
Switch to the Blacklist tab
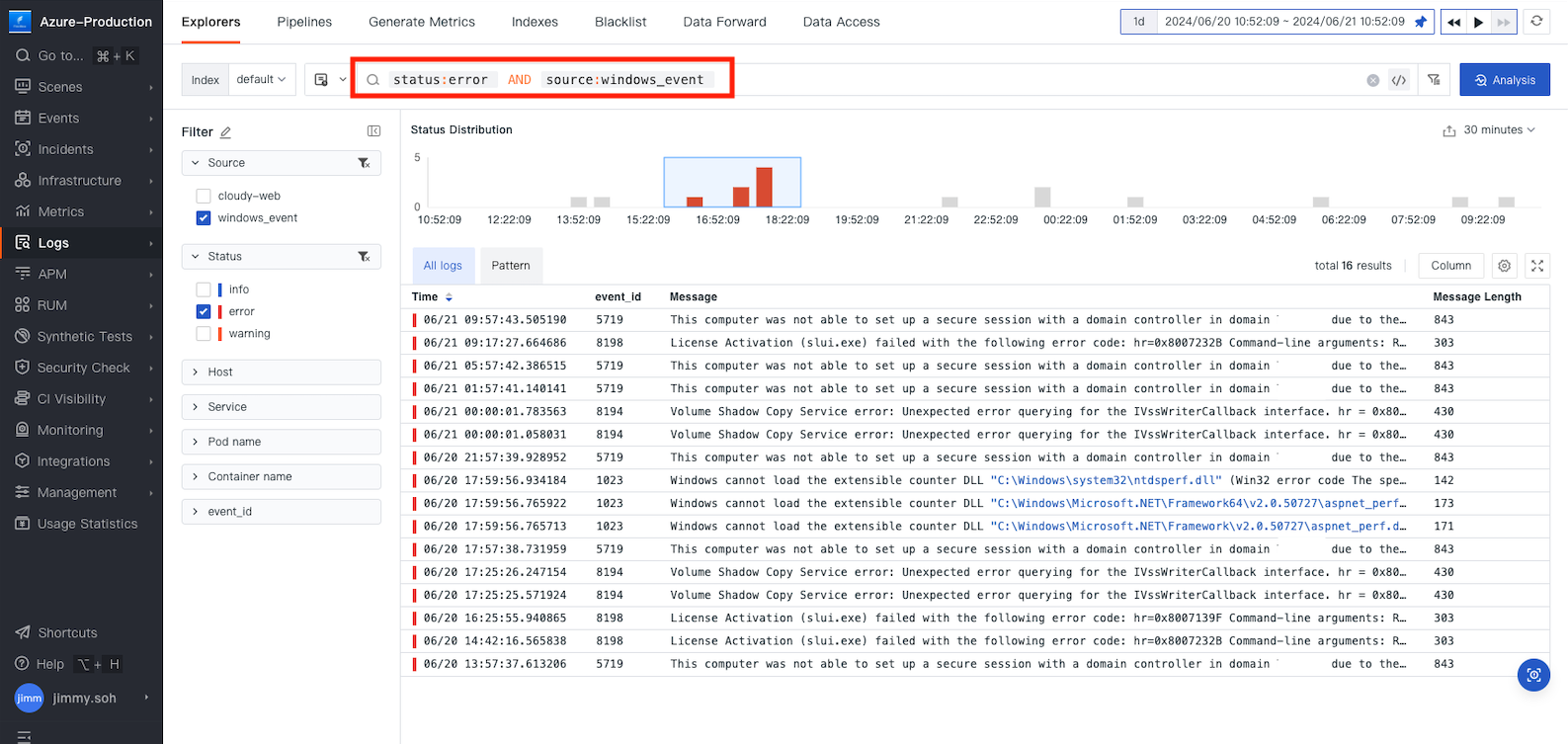[620, 22]
